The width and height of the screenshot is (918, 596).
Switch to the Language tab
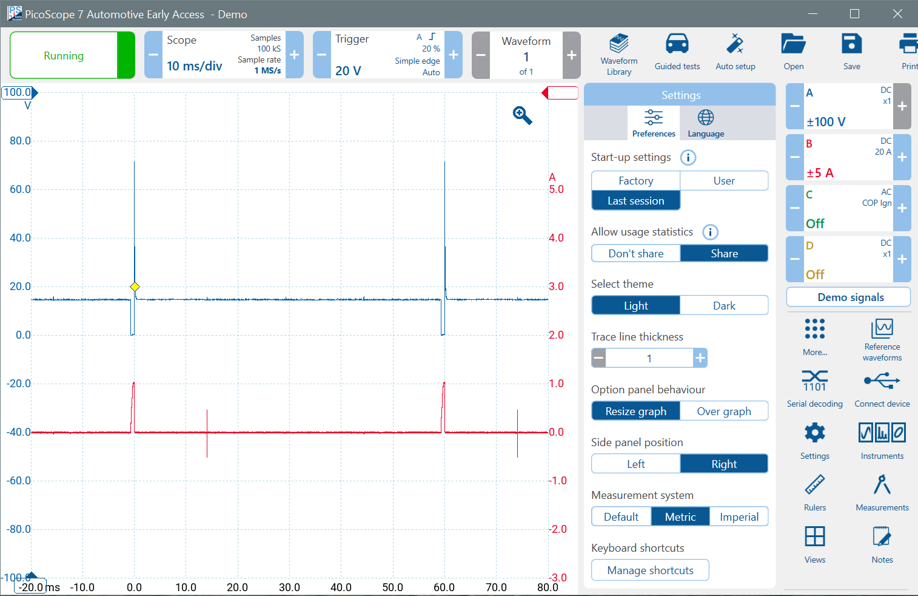(705, 123)
